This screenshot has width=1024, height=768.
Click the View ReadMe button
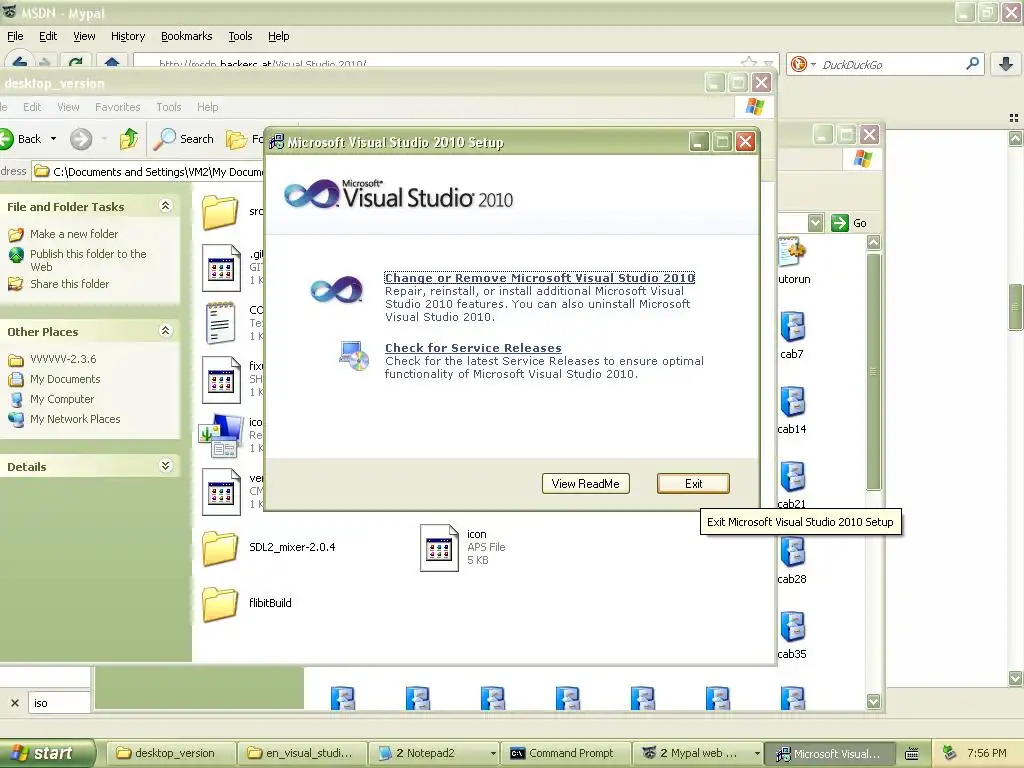586,484
